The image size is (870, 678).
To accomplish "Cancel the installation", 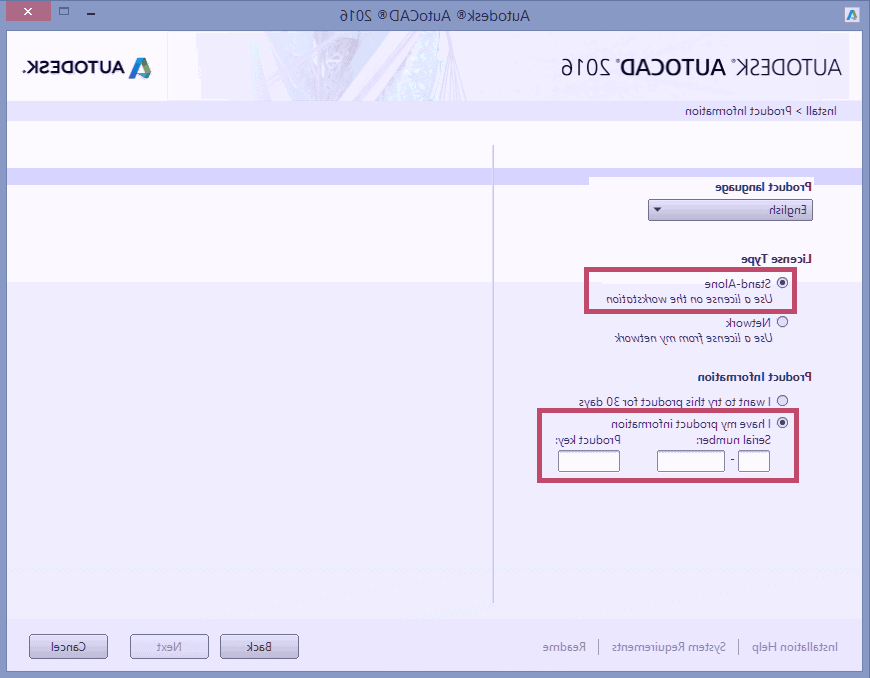I will (x=68, y=647).
